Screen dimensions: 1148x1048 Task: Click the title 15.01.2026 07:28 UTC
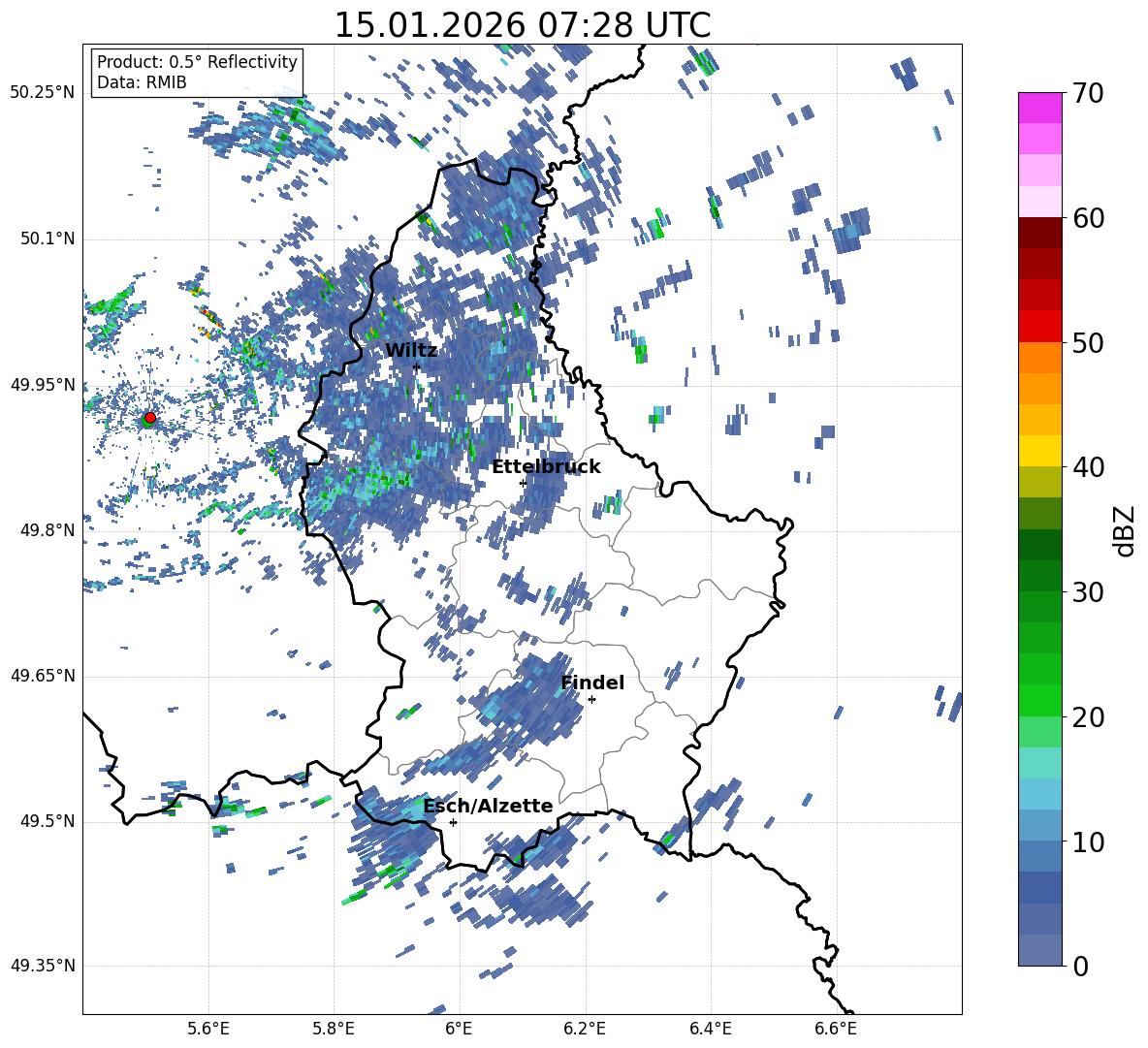tap(522, 25)
